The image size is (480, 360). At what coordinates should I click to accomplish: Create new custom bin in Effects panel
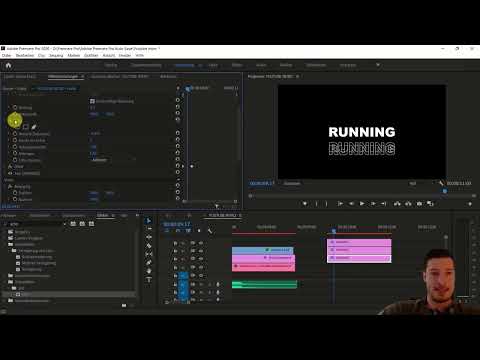[x=124, y=305]
